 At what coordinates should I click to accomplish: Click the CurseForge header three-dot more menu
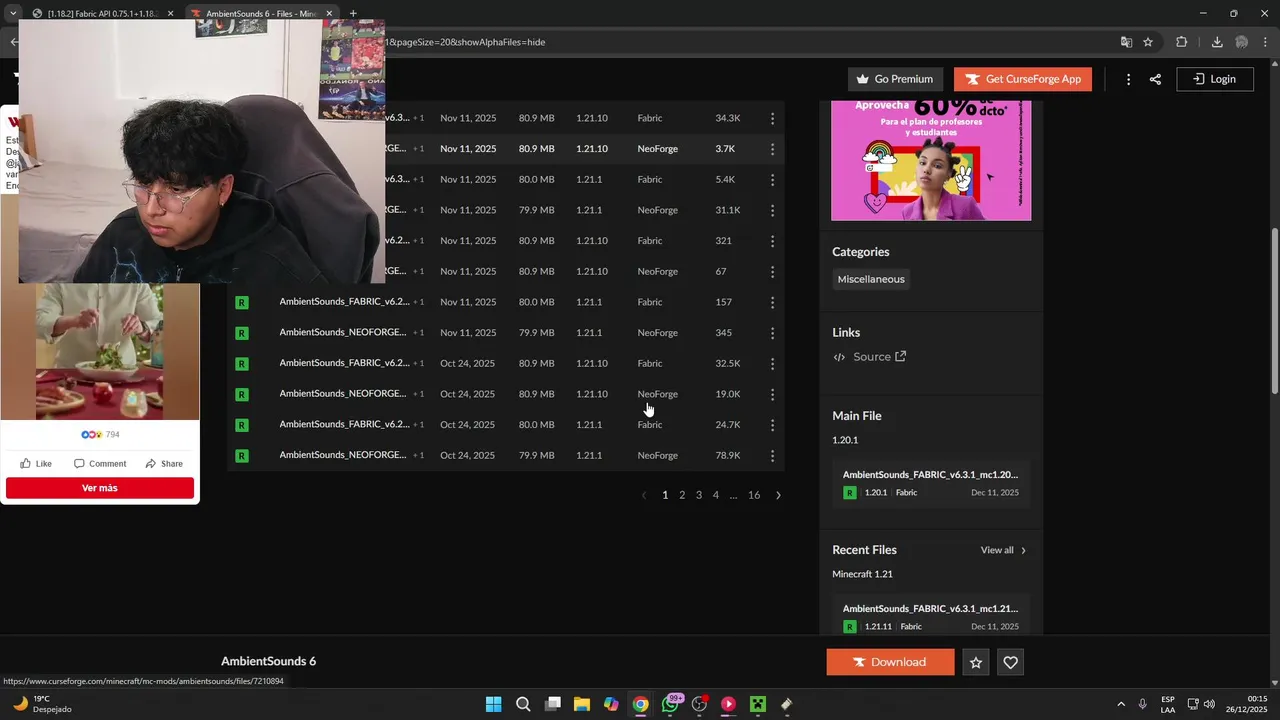pyautogui.click(x=1128, y=79)
